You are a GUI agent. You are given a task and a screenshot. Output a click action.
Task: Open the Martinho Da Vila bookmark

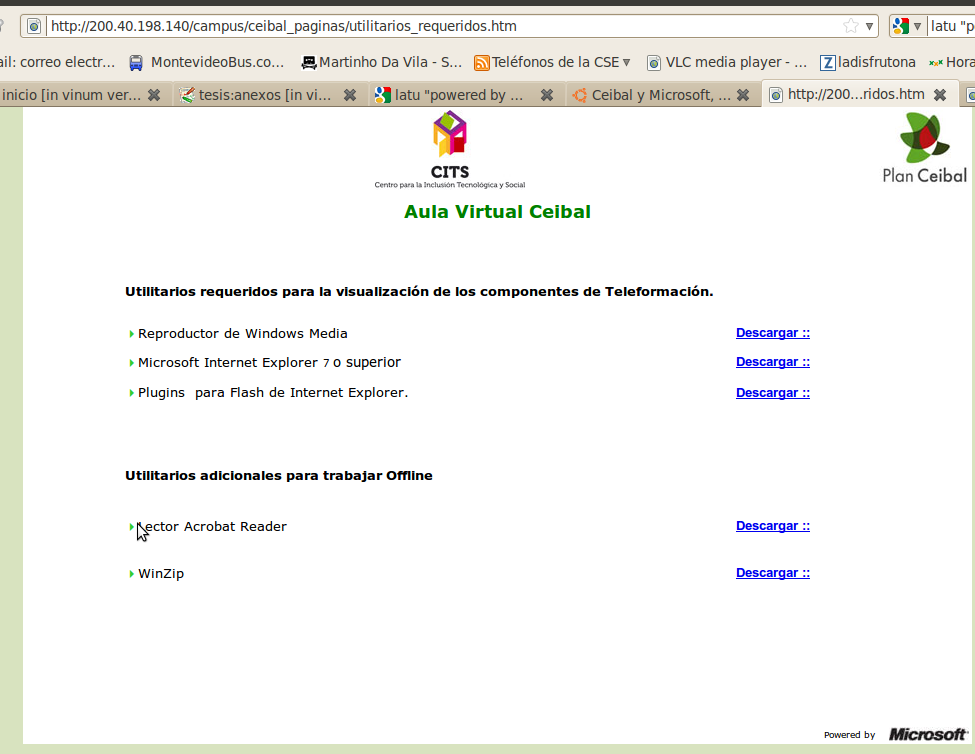pyautogui.click(x=381, y=62)
